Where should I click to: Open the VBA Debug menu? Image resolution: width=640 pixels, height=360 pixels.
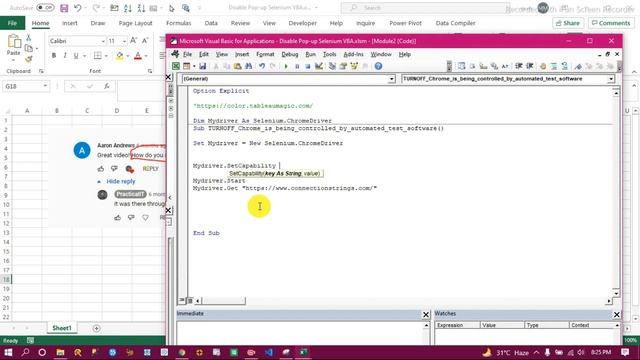pos(289,54)
